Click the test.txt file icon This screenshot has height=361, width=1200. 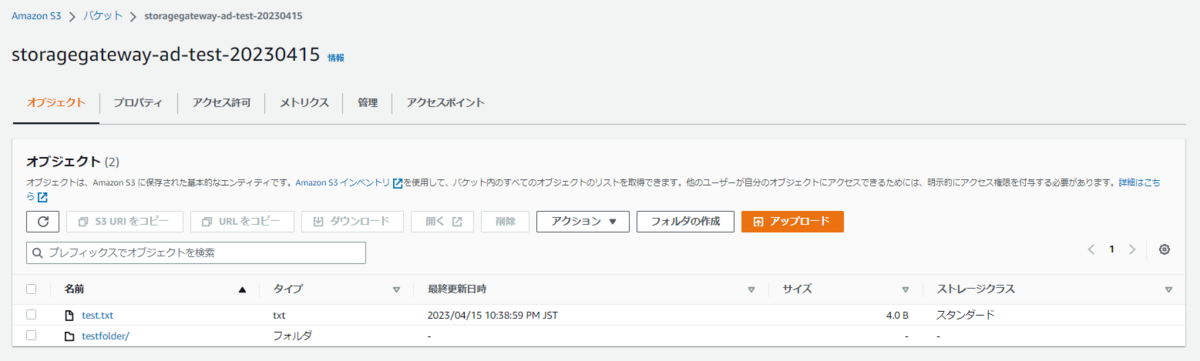69,315
